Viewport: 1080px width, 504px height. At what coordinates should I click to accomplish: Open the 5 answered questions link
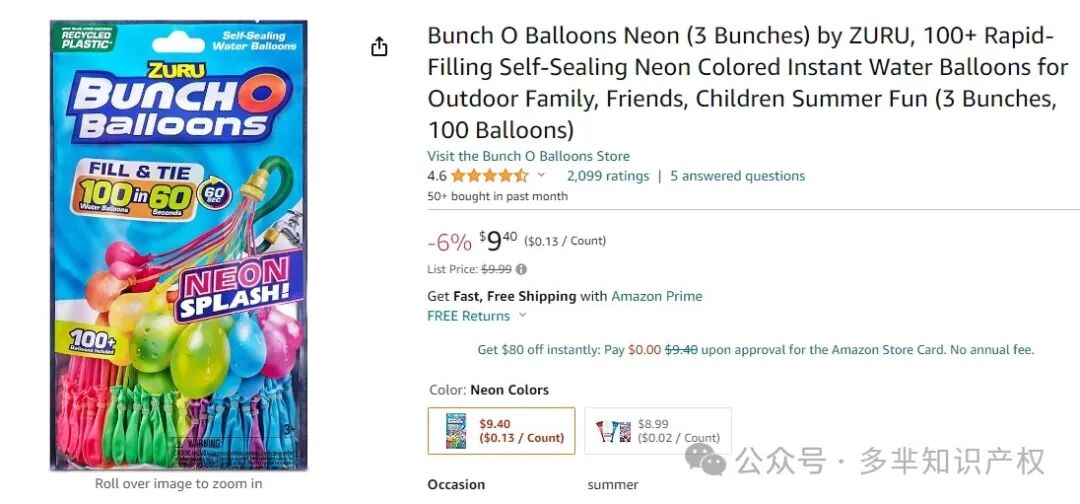737,176
